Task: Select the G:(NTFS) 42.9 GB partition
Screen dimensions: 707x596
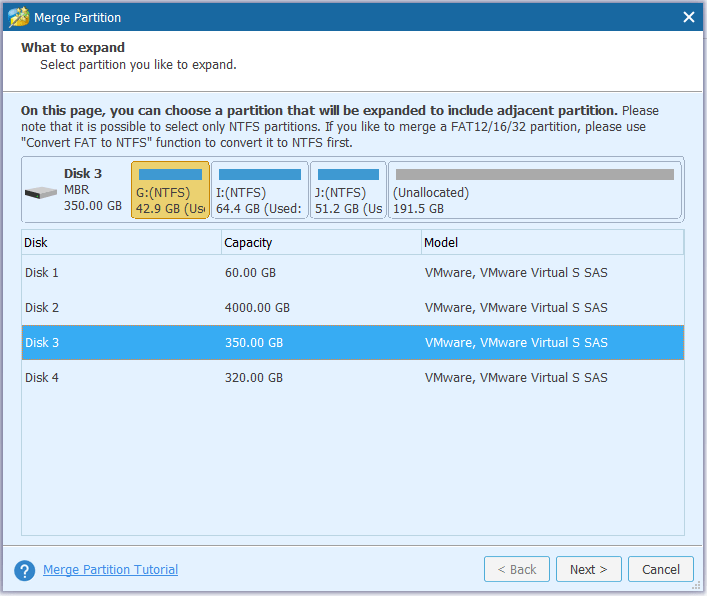Action: coord(170,190)
